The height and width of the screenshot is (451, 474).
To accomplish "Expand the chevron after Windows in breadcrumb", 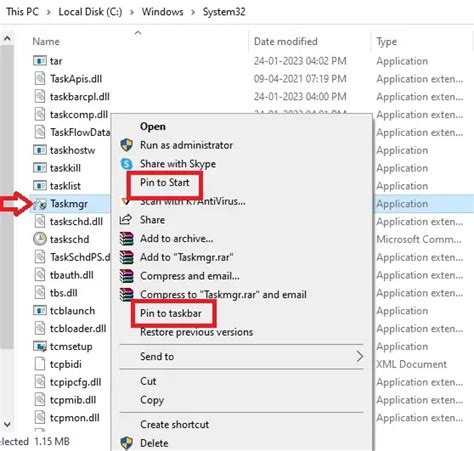I will [x=193, y=12].
